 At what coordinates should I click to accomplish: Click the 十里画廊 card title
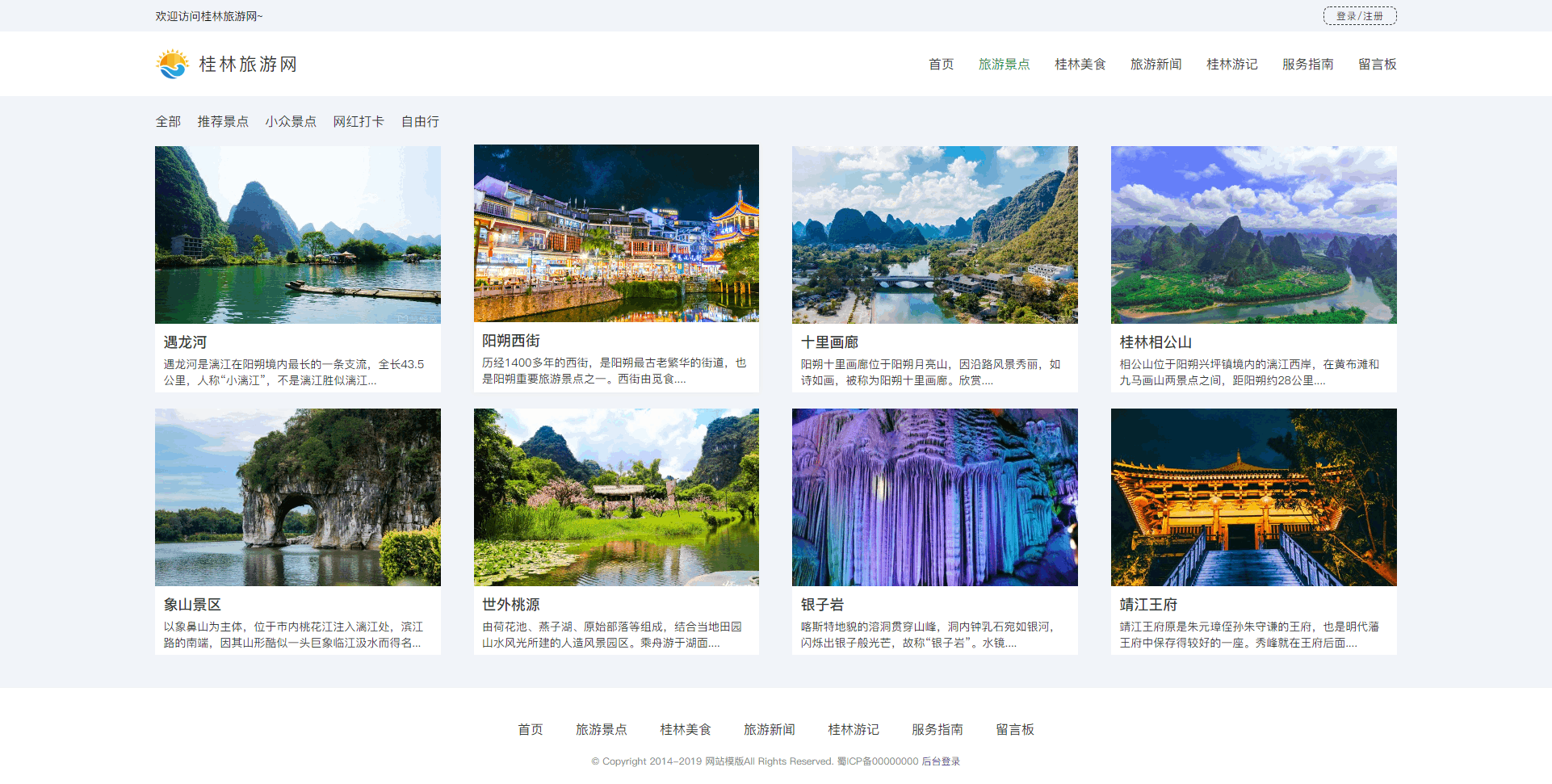click(829, 342)
